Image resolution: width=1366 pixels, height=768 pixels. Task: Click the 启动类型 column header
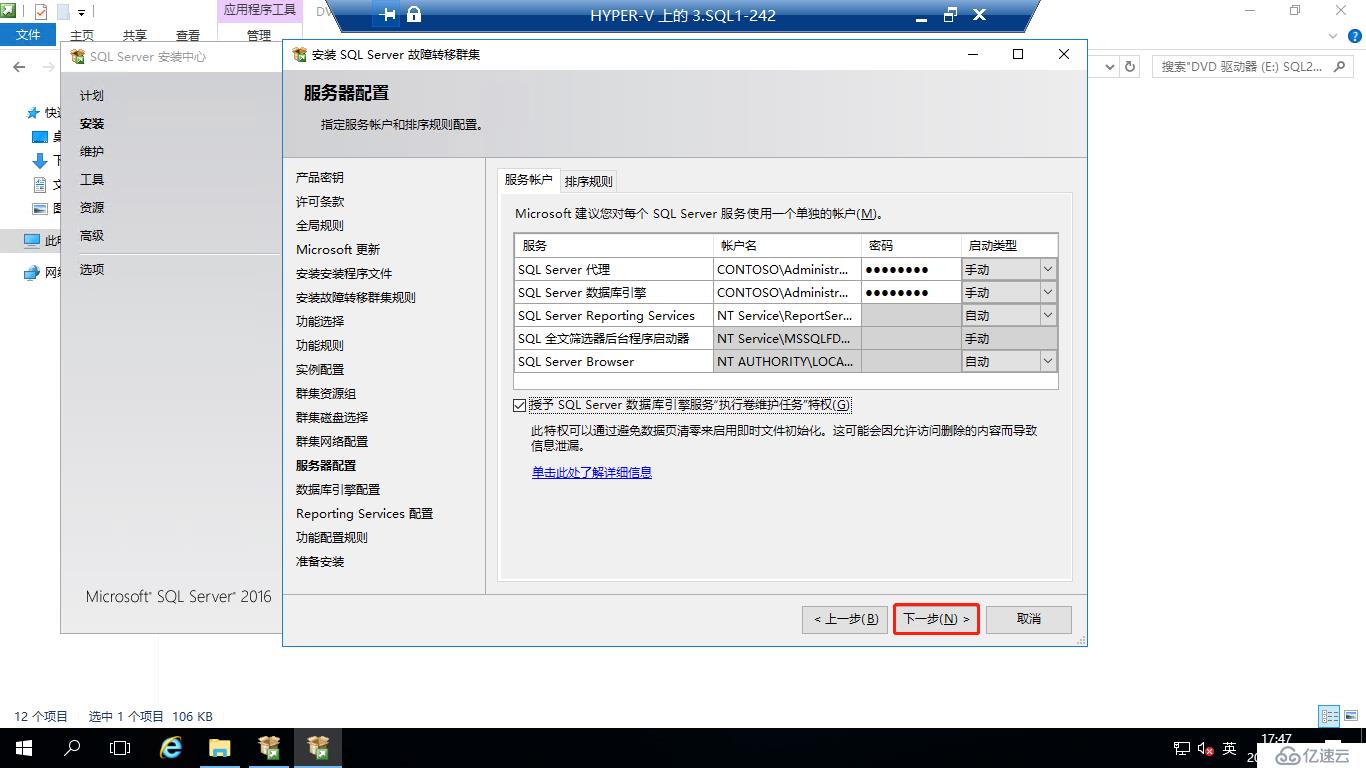pyautogui.click(x=1010, y=245)
